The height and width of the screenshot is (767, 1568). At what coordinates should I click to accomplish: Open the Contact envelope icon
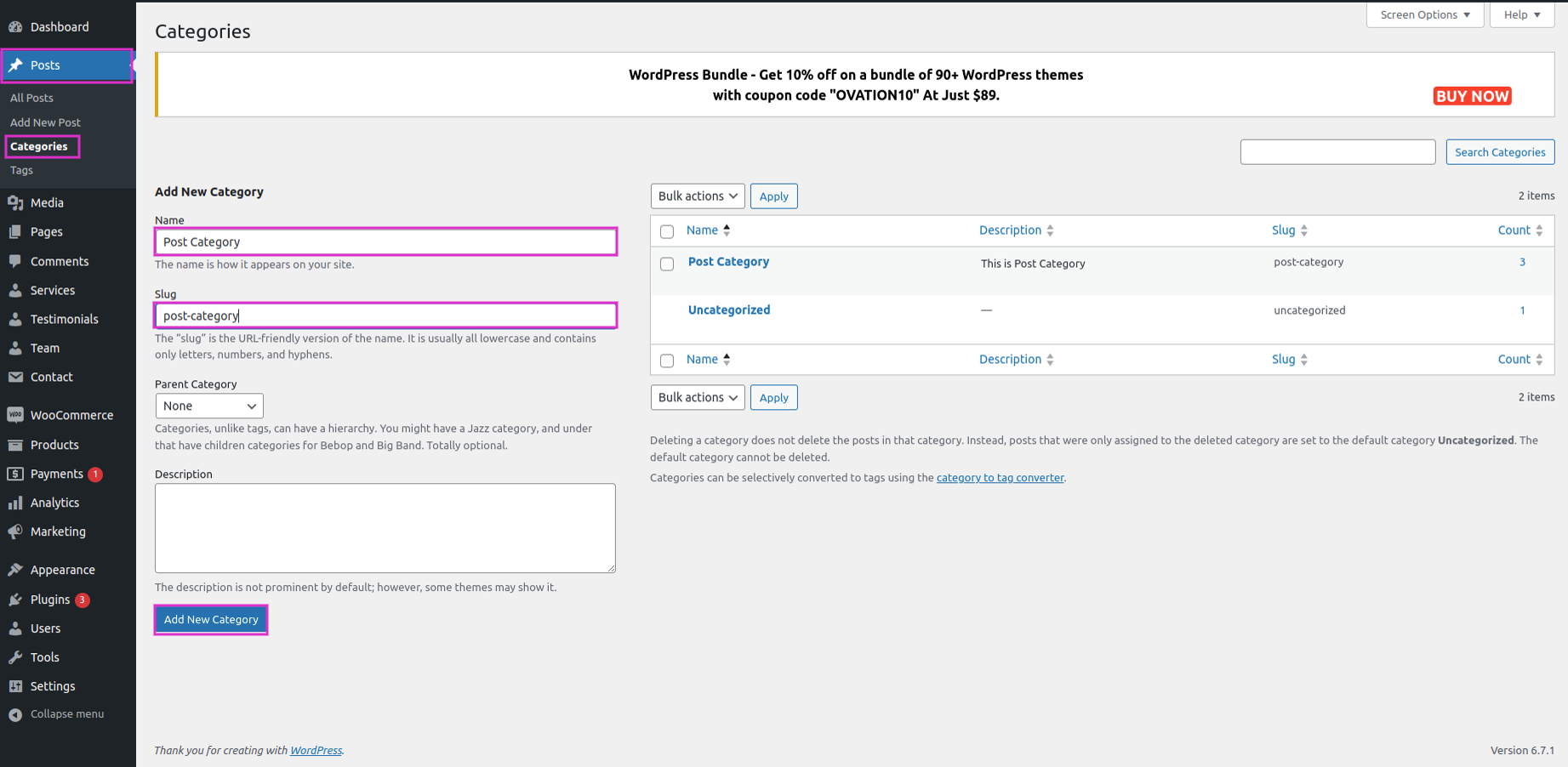[15, 378]
